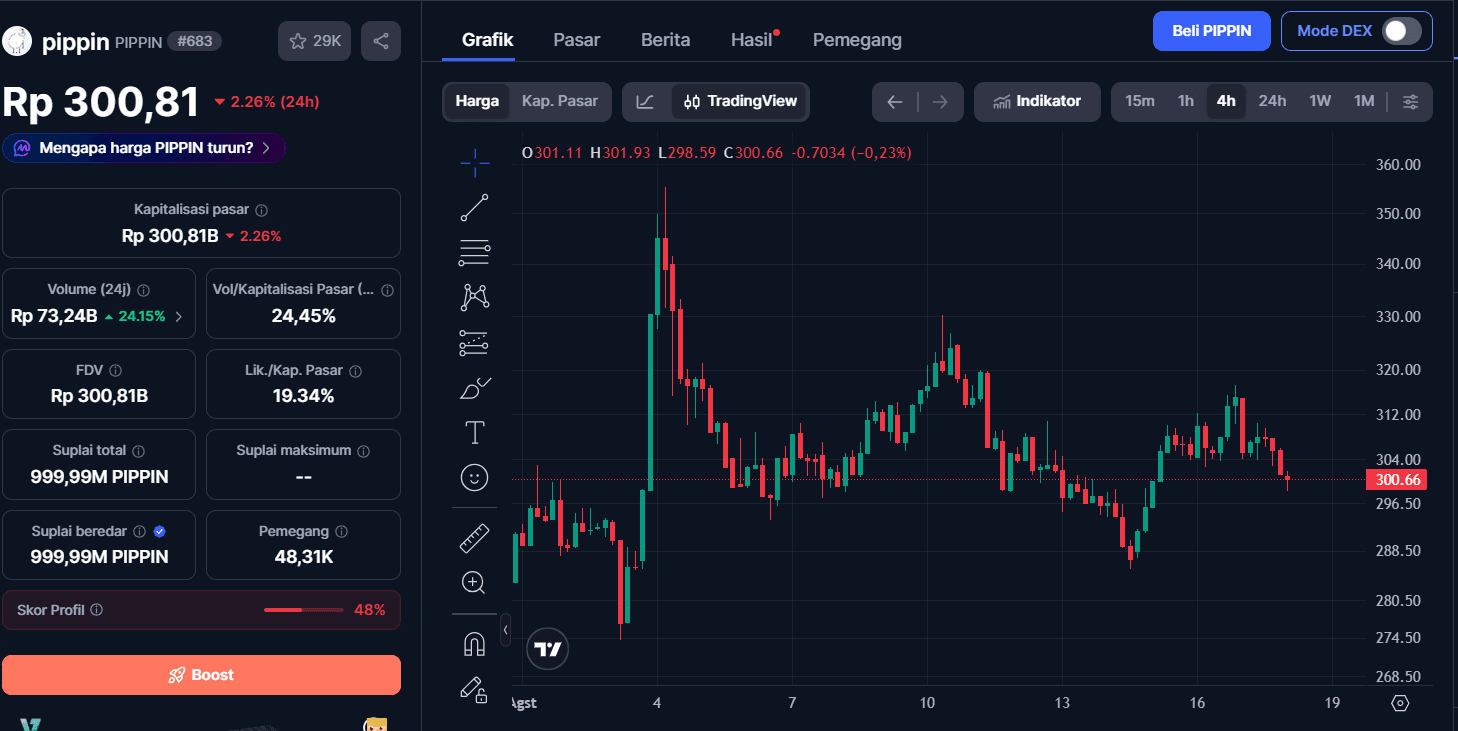Open the Indikator dropdown
Viewport: 1458px width, 731px height.
click(1037, 101)
